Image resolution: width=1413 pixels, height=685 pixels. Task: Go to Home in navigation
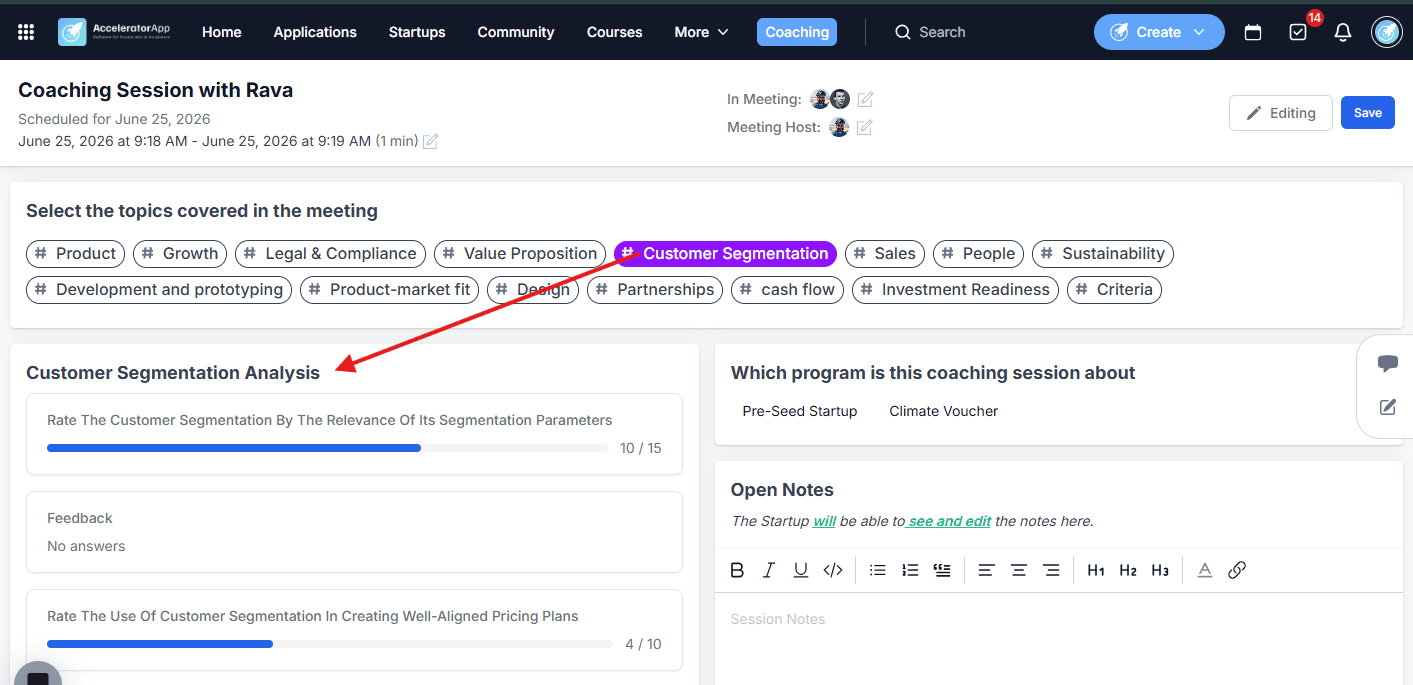222,32
